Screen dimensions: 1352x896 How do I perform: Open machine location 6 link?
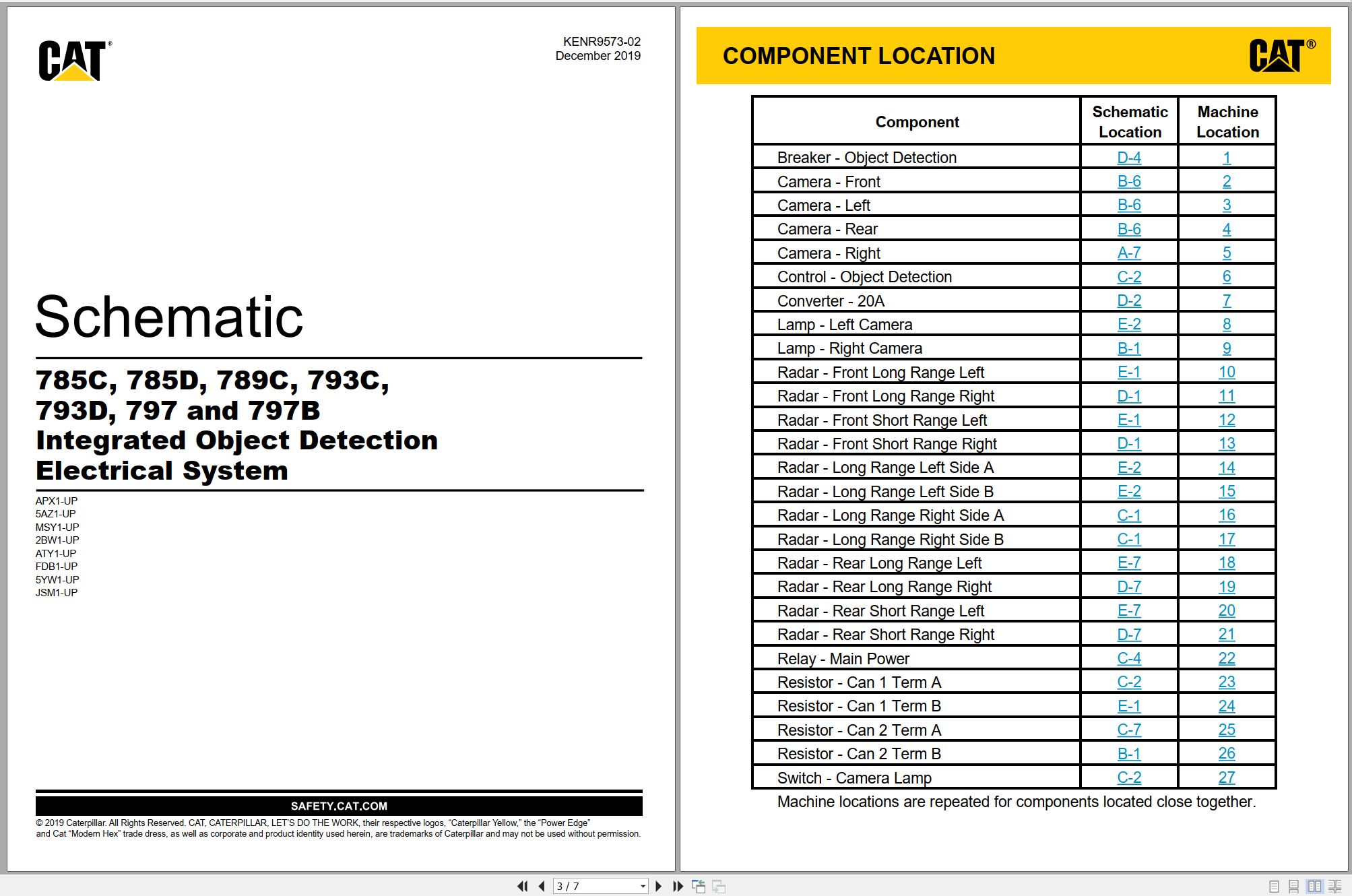1227,277
